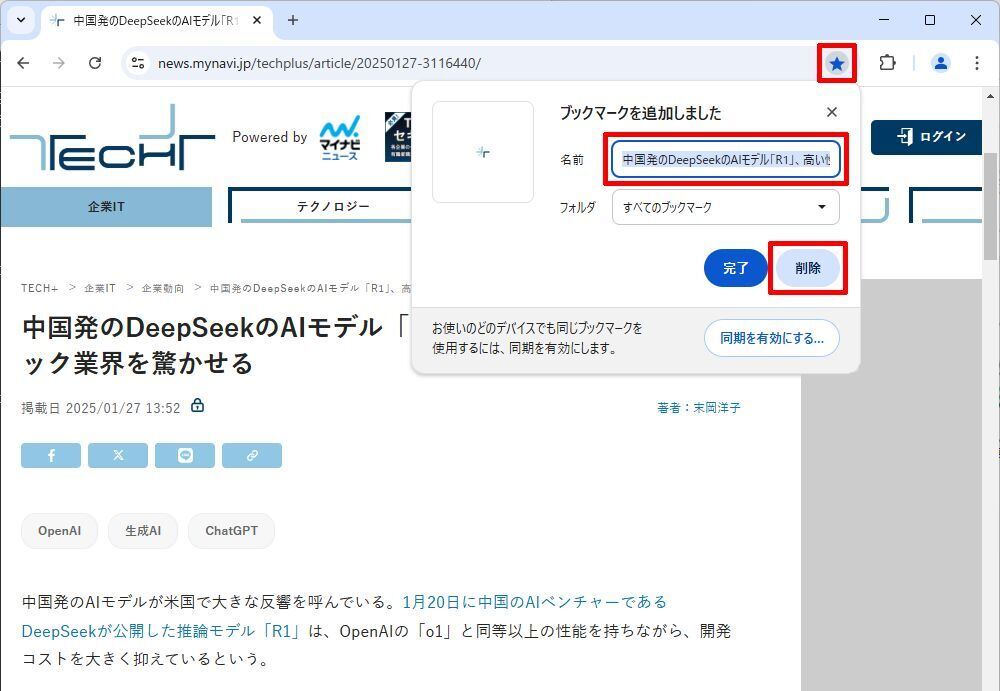Open the Extensions puzzle icon
The width and height of the screenshot is (1000, 691).
click(x=887, y=63)
